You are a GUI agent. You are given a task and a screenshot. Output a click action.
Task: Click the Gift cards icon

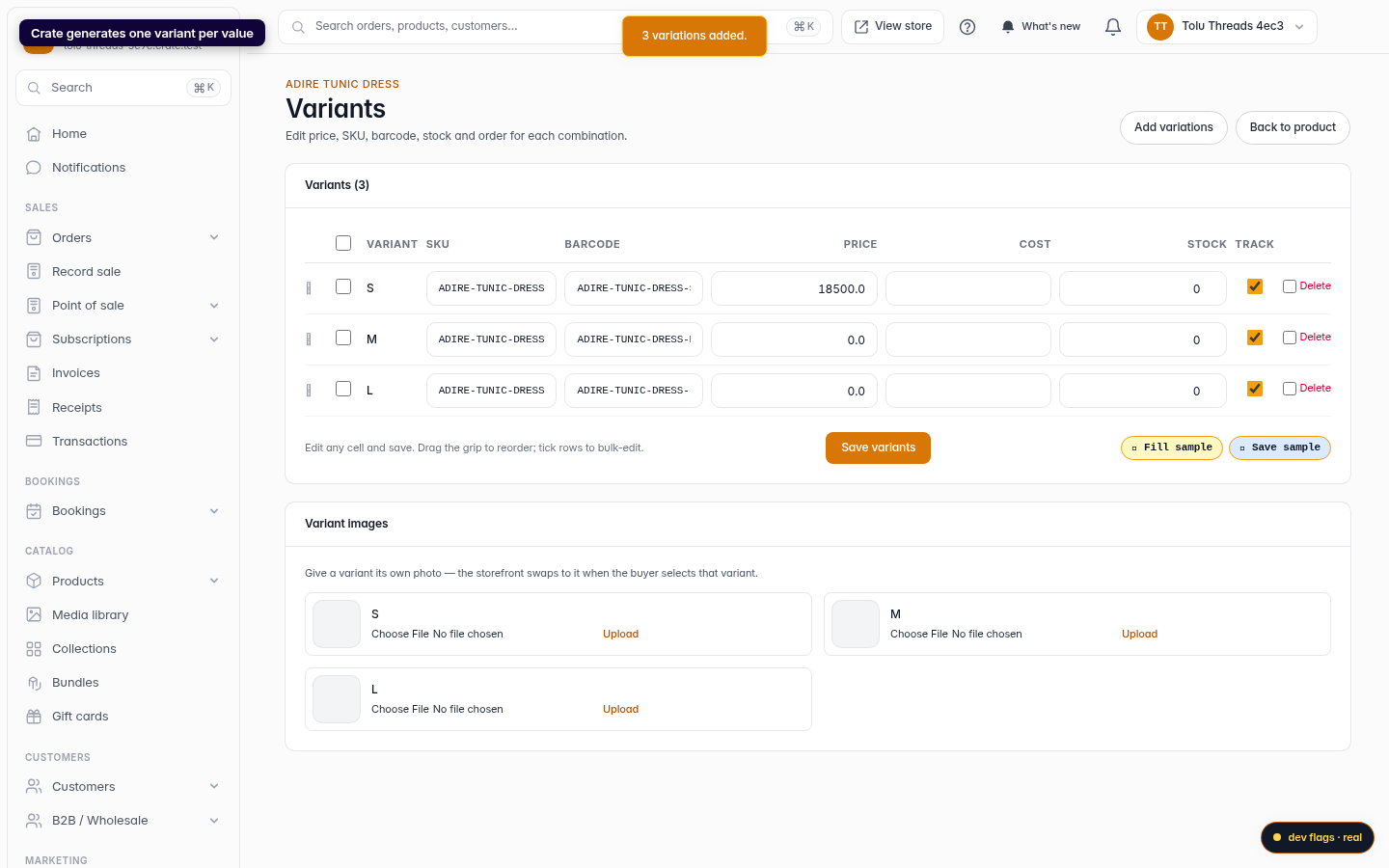click(34, 717)
